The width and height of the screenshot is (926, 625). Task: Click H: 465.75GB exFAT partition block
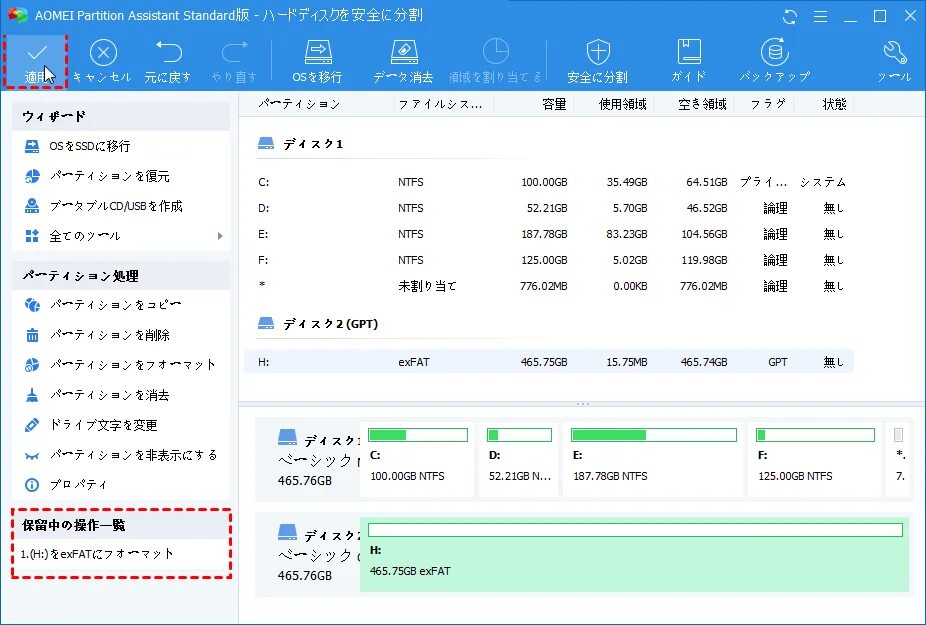click(634, 554)
